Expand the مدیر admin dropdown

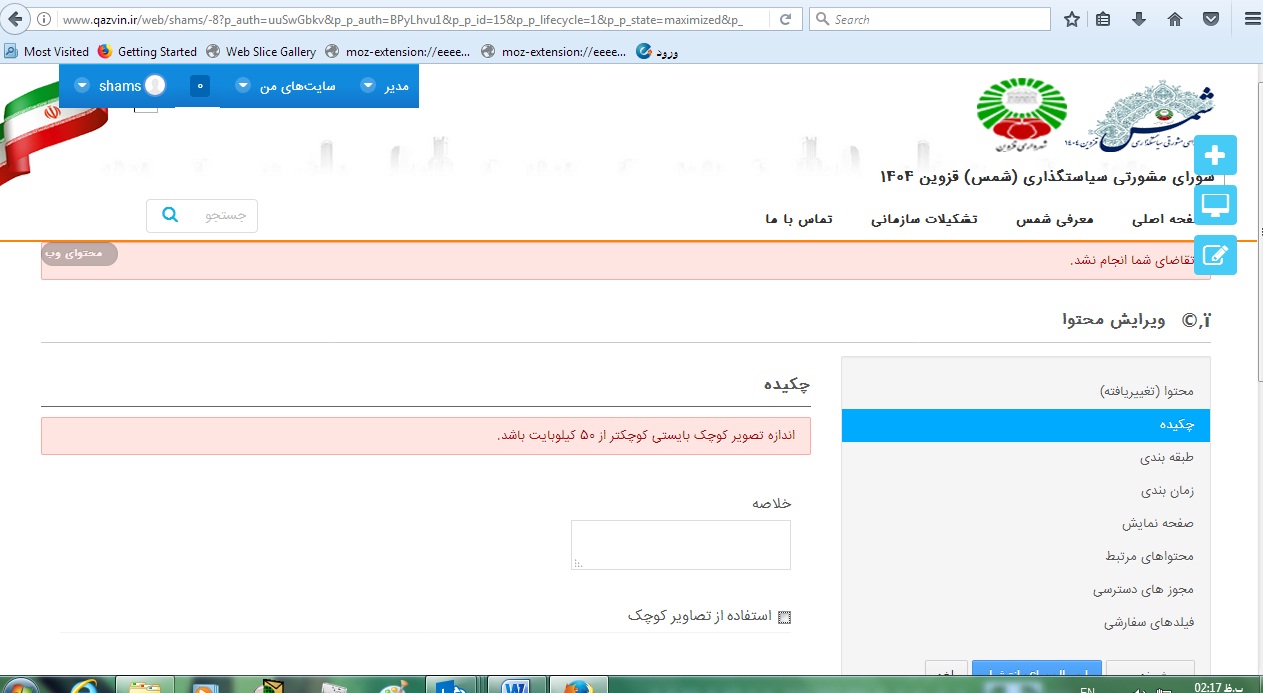click(385, 86)
